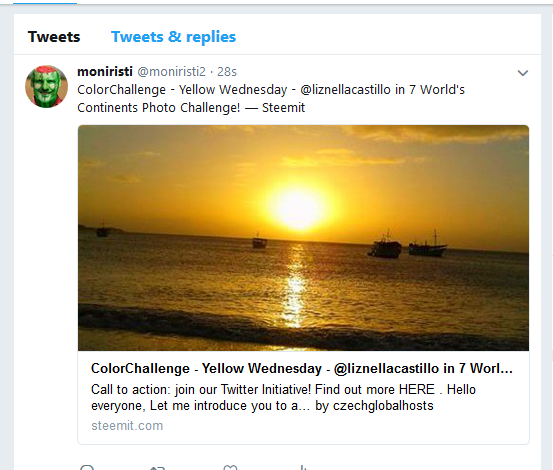Open moniristi display name profile link

(x=105, y=72)
